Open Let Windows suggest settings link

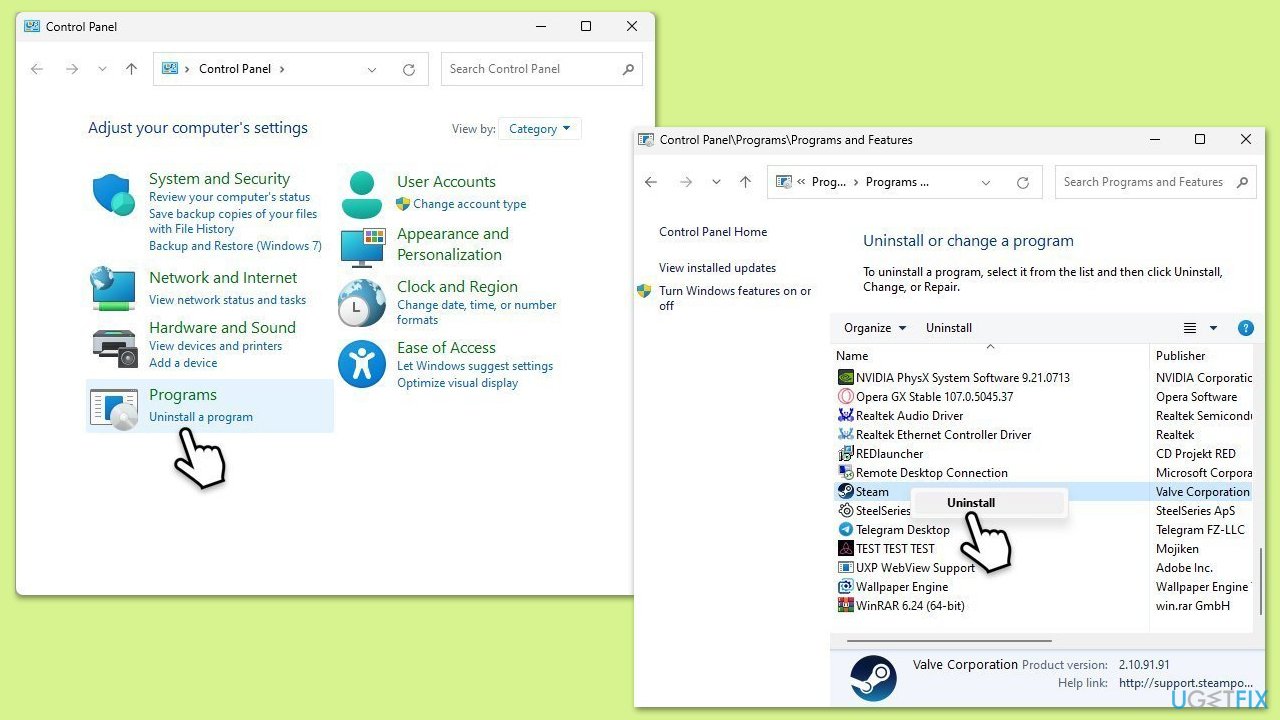pos(475,366)
